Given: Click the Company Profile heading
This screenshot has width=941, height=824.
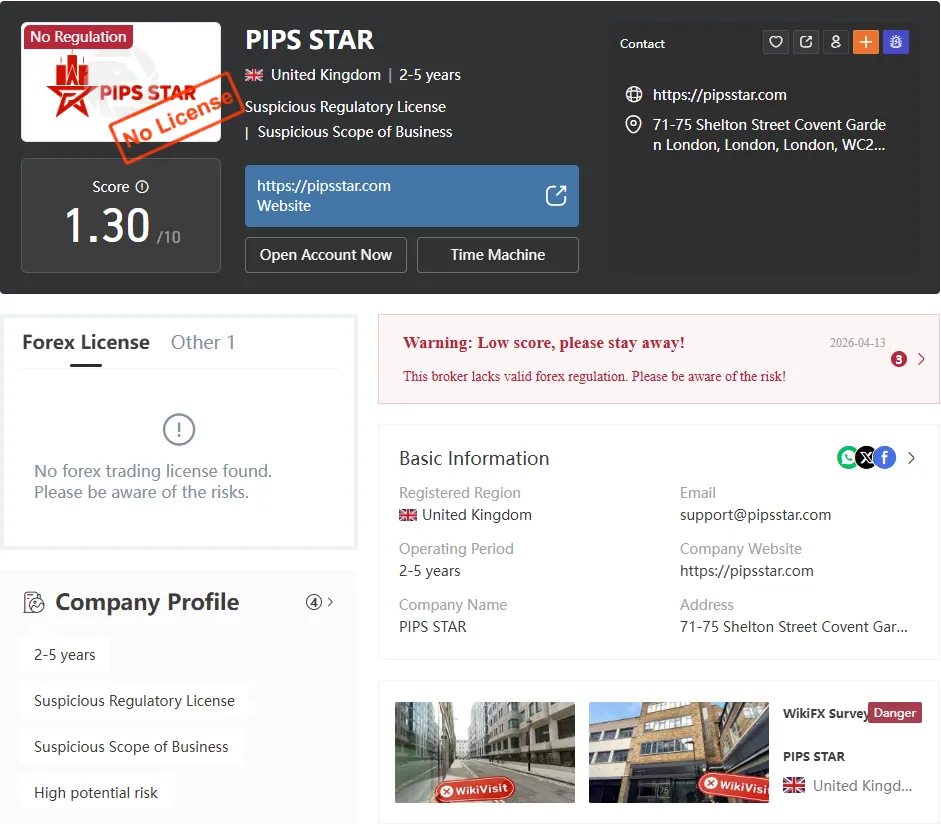Looking at the screenshot, I should pos(147,602).
